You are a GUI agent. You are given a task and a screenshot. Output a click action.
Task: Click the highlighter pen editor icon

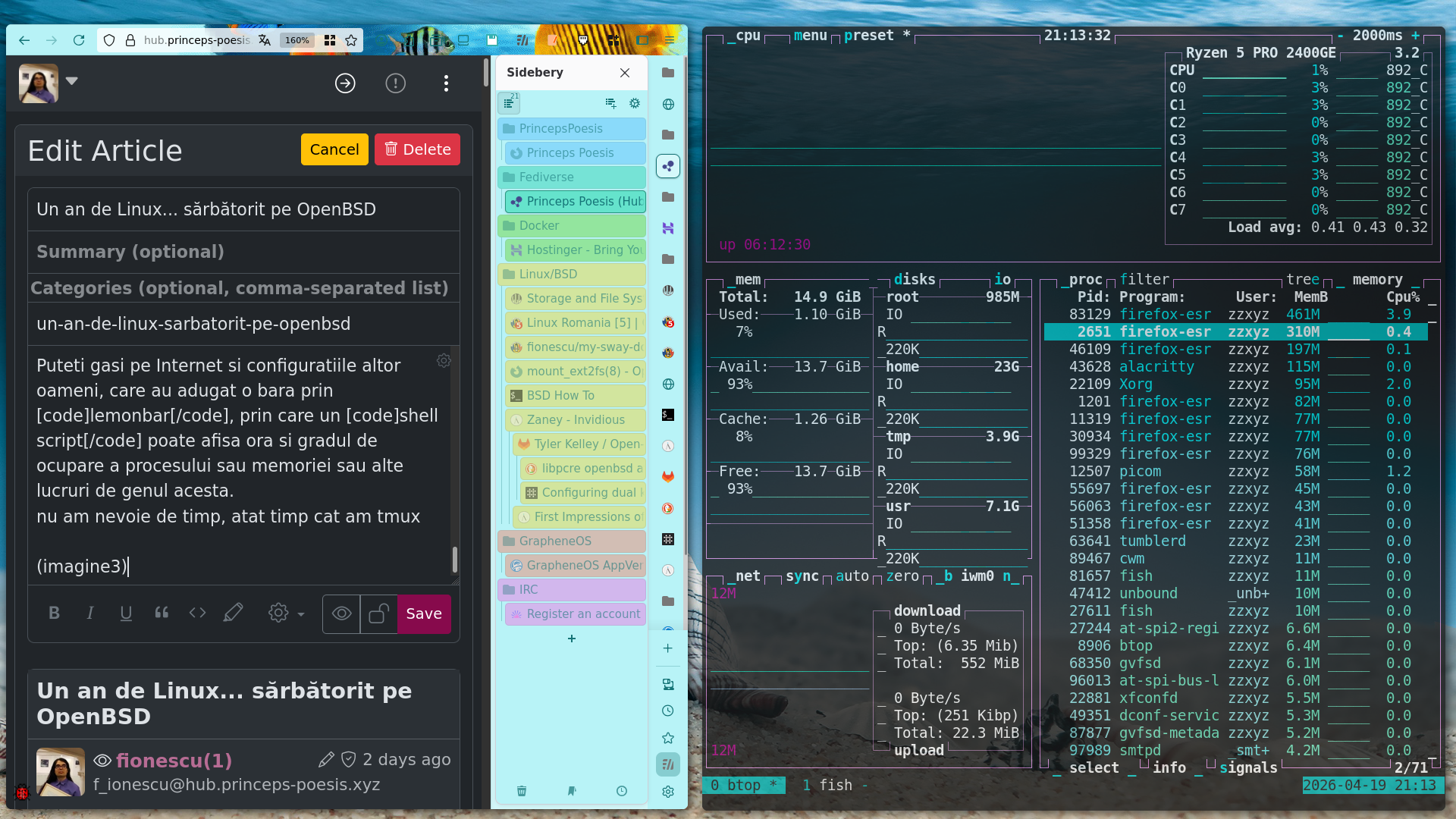coord(233,613)
